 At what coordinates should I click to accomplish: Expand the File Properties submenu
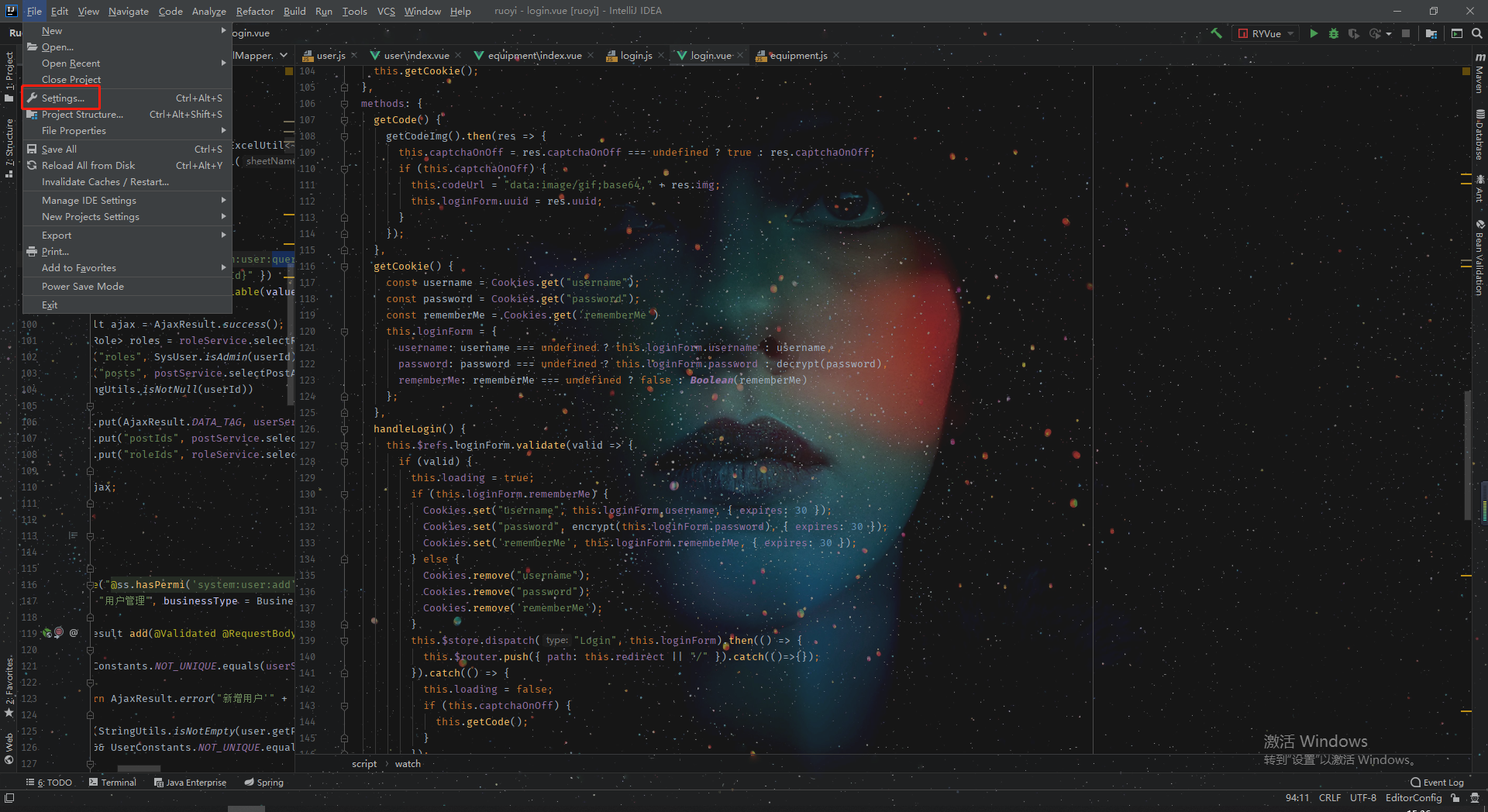127,131
